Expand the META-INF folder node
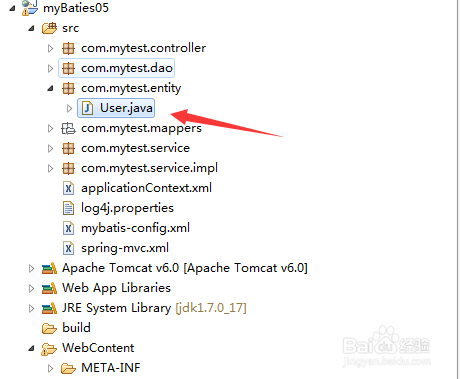This screenshot has height=379, width=460. point(50,369)
